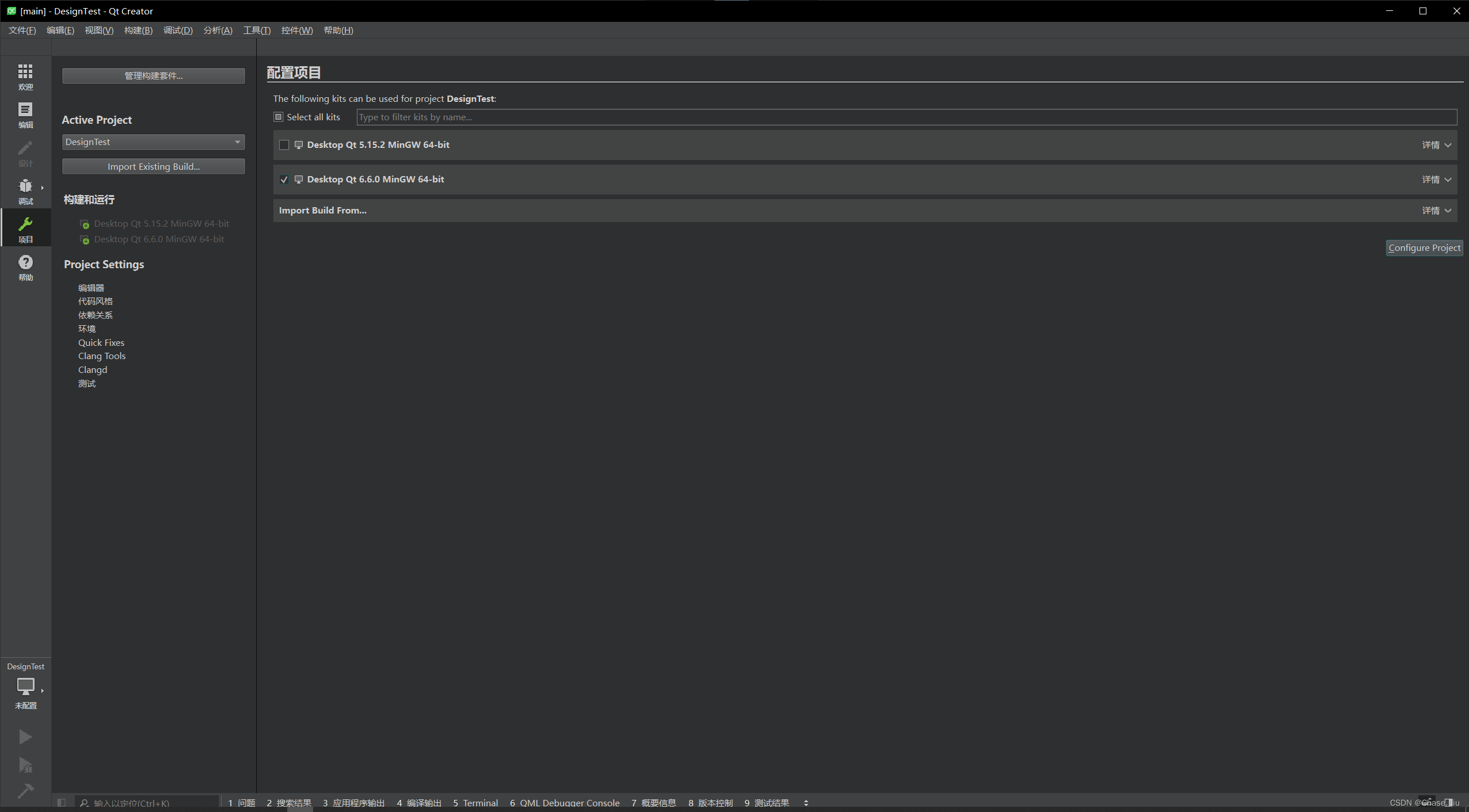This screenshot has width=1469, height=812.
Task: Toggle the left sidebar visibility icon
Action: click(62, 802)
